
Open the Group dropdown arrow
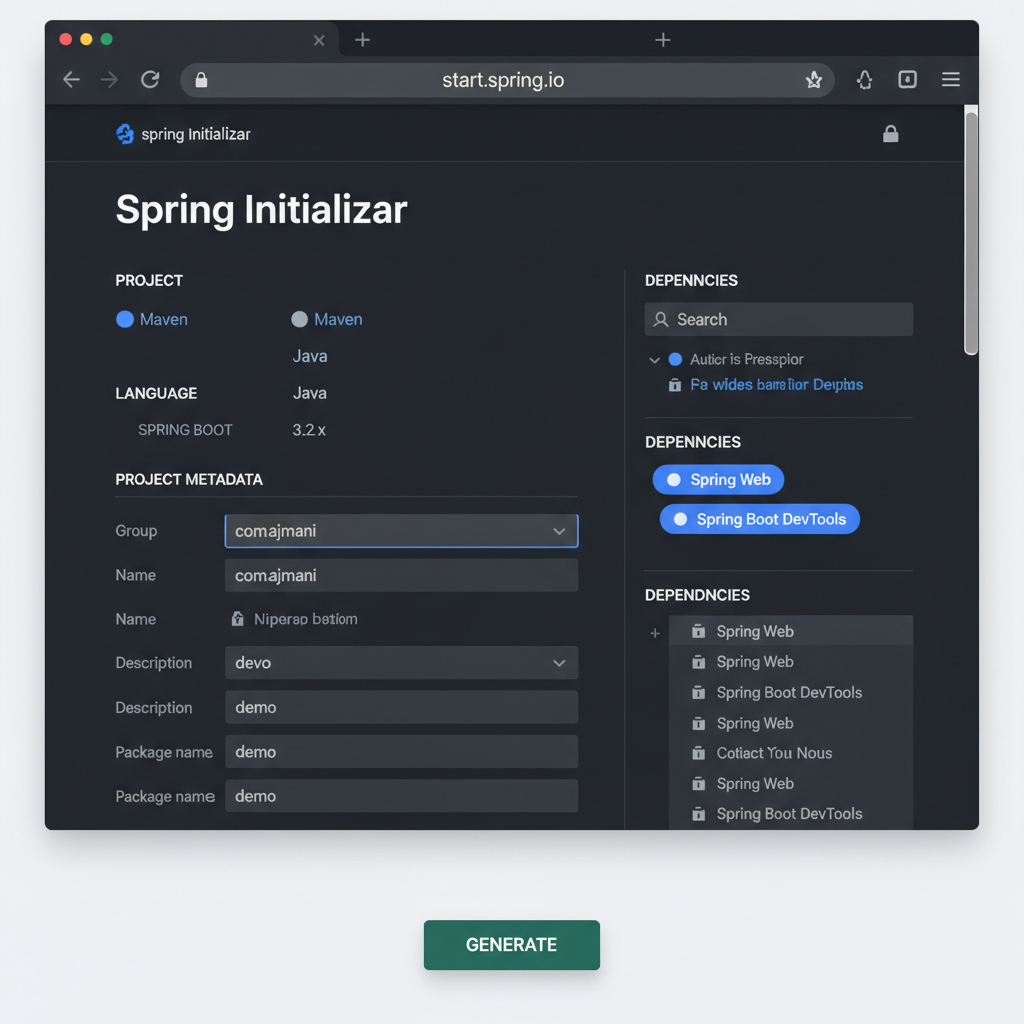coord(559,532)
